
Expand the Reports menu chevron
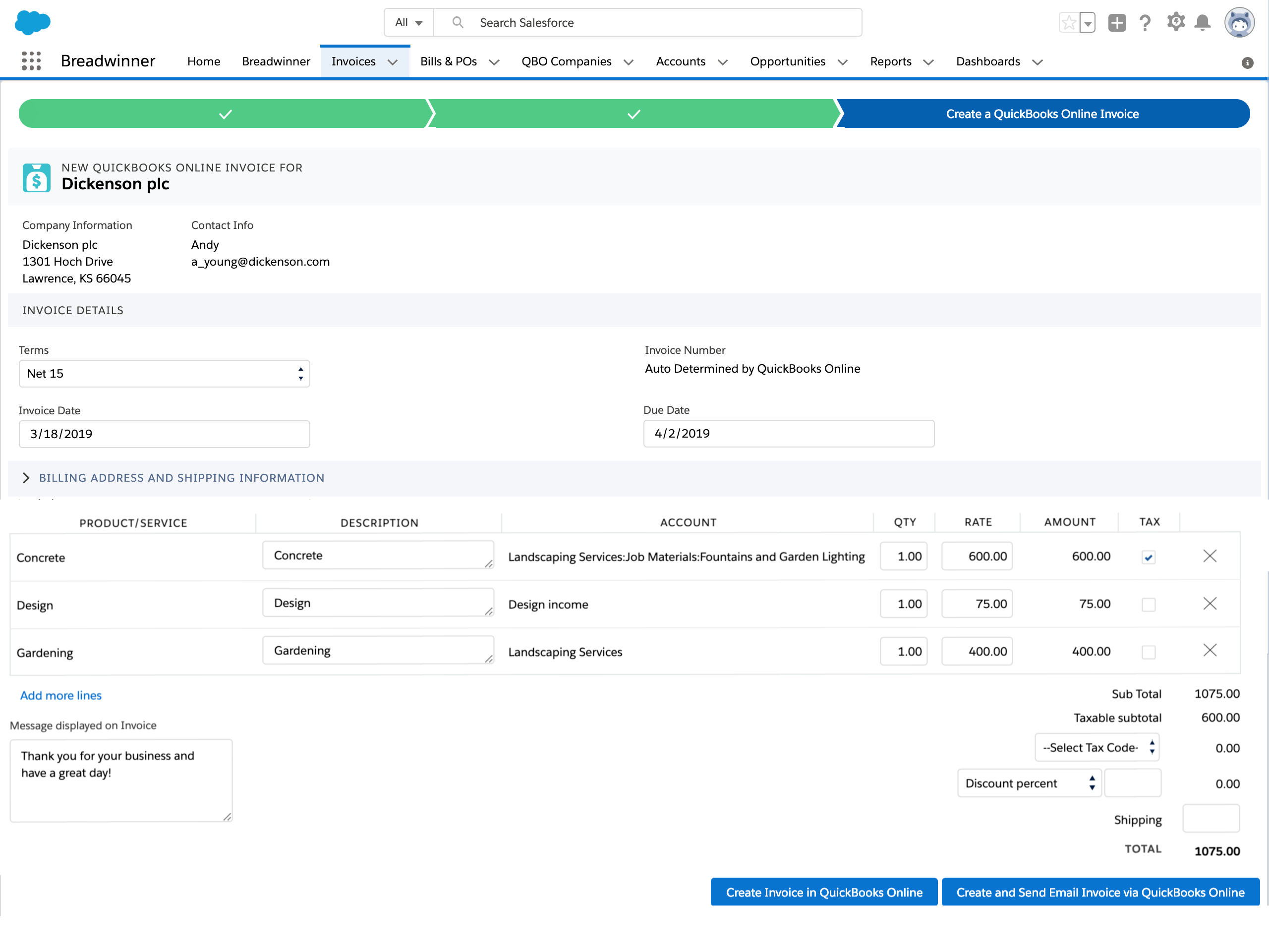pyautogui.click(x=928, y=62)
